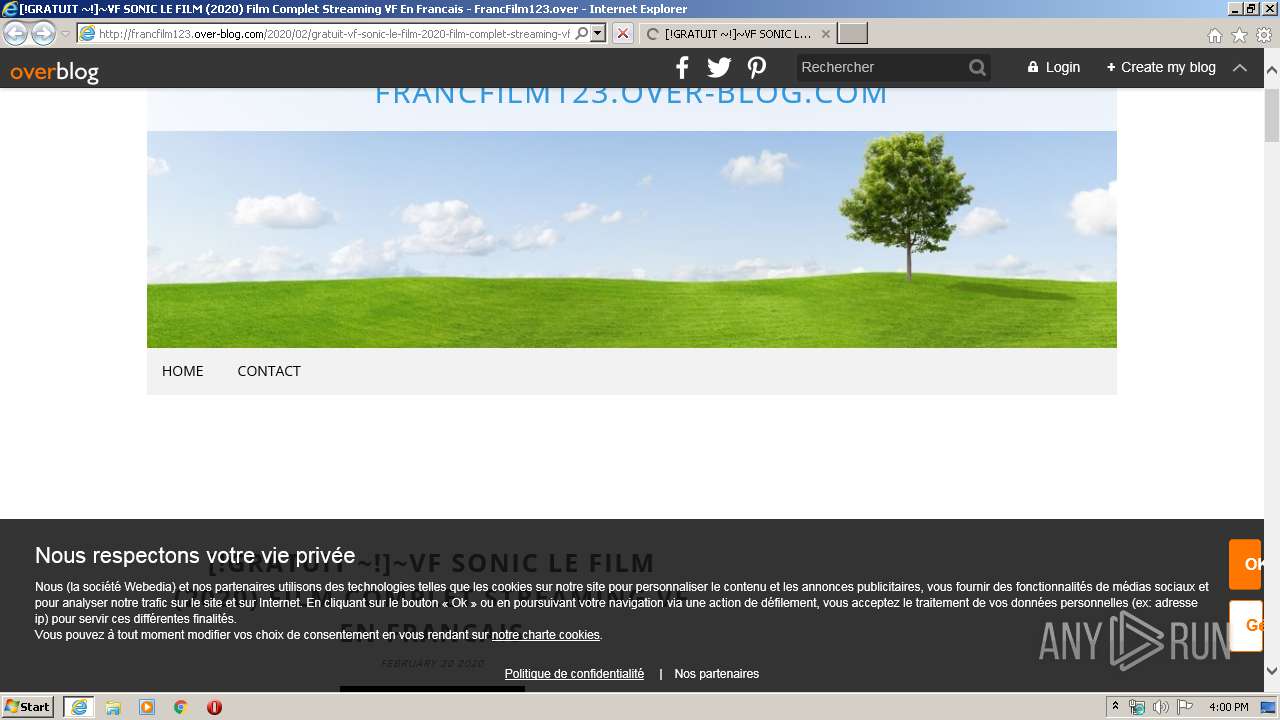
Task: Open a new blank tab
Action: (x=852, y=34)
